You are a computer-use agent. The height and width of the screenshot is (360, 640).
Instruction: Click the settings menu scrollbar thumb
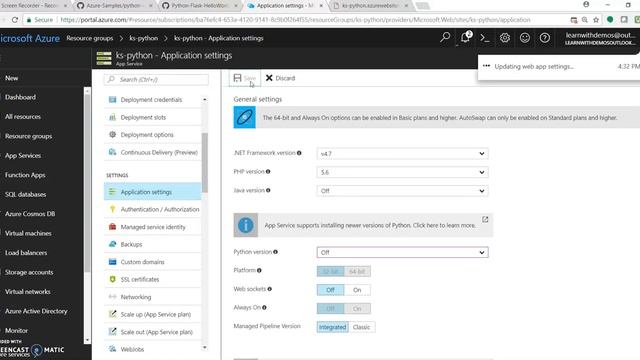(x=204, y=162)
